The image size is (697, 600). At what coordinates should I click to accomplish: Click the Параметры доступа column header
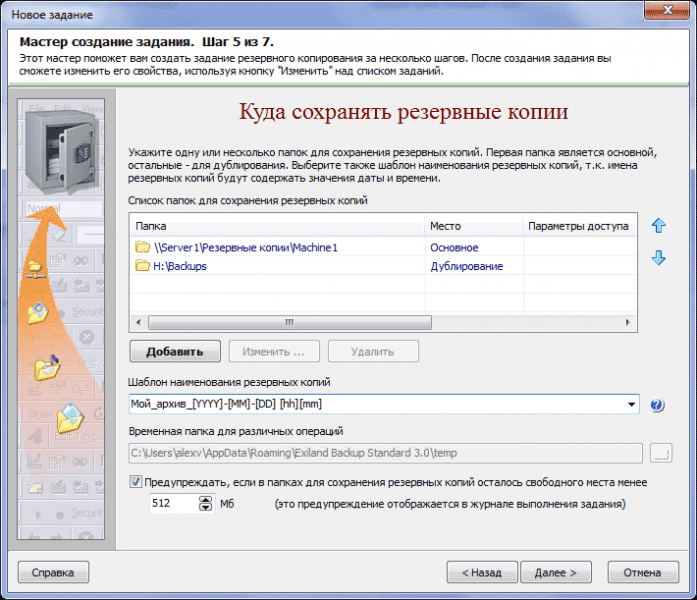[x=580, y=226]
